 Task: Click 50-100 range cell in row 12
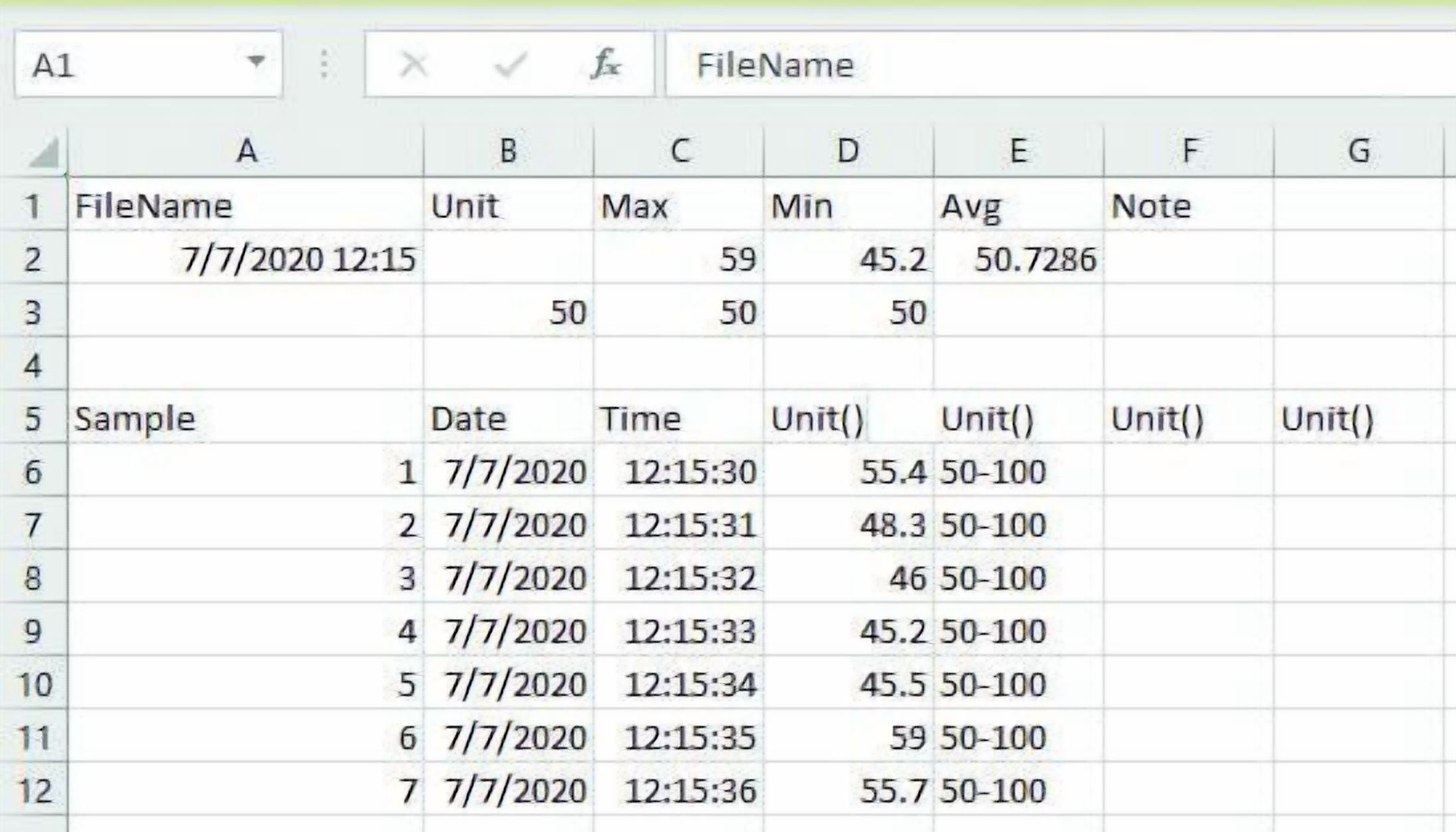[x=1018, y=789]
